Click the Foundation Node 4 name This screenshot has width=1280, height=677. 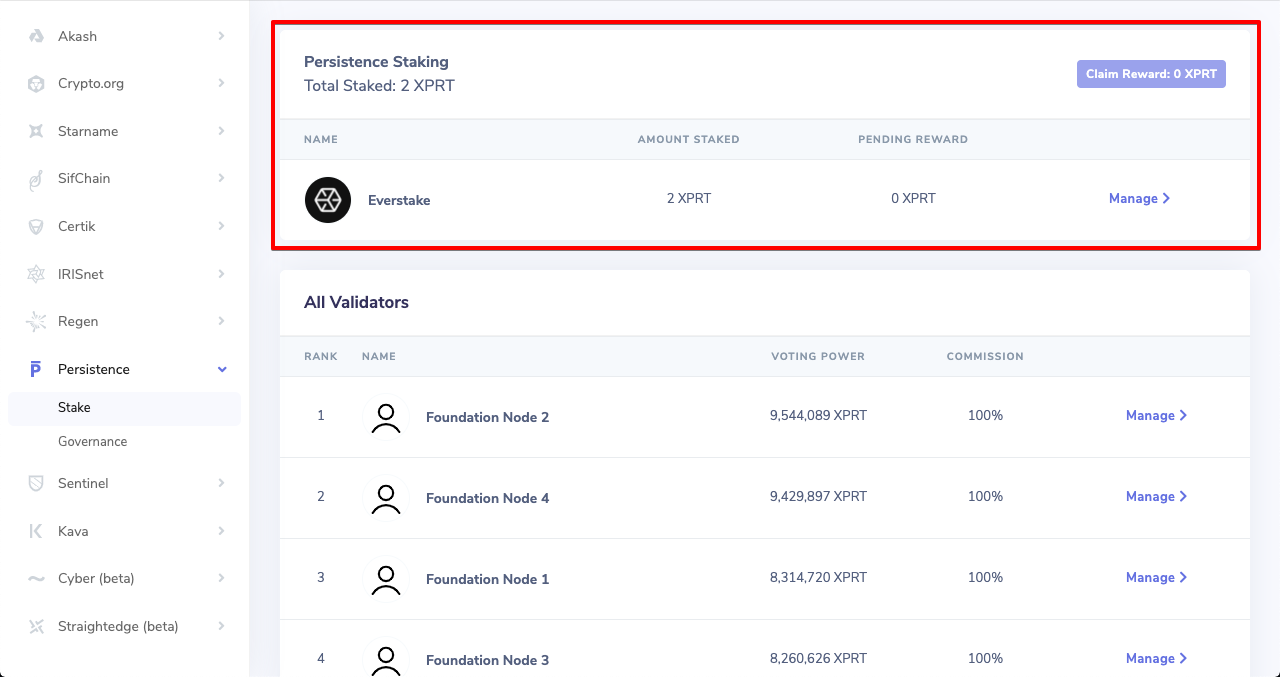pyautogui.click(x=487, y=498)
